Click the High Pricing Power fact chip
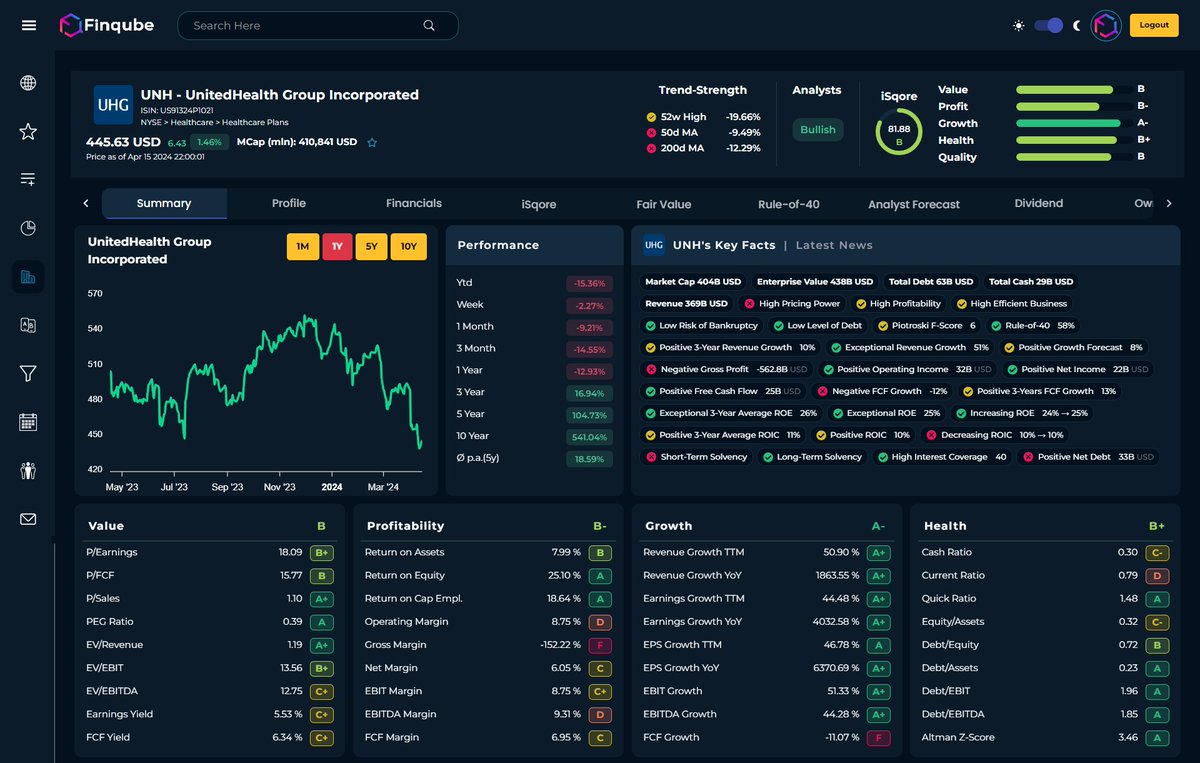 (x=792, y=303)
